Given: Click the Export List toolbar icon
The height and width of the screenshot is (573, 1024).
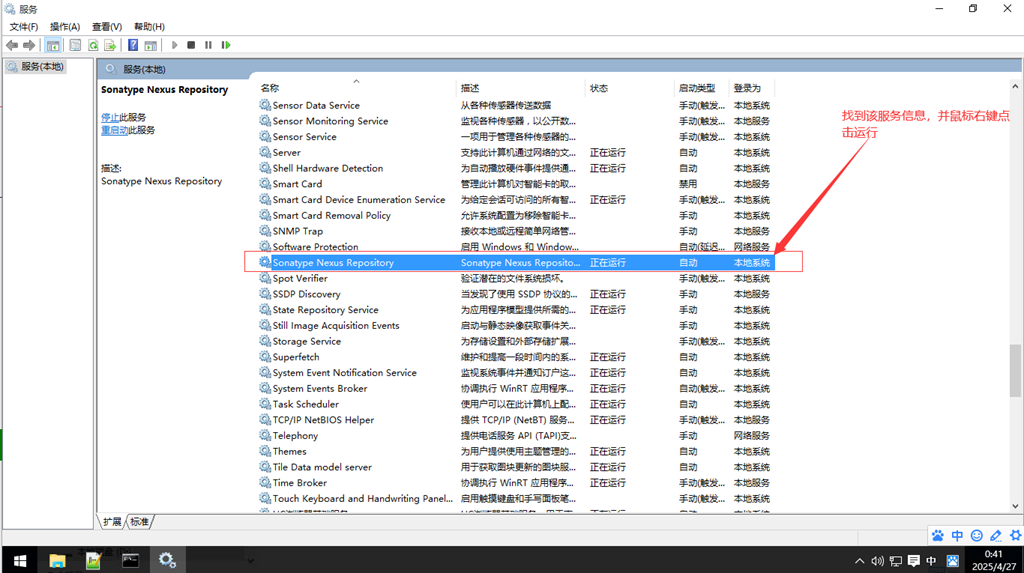Looking at the screenshot, I should click(x=110, y=45).
